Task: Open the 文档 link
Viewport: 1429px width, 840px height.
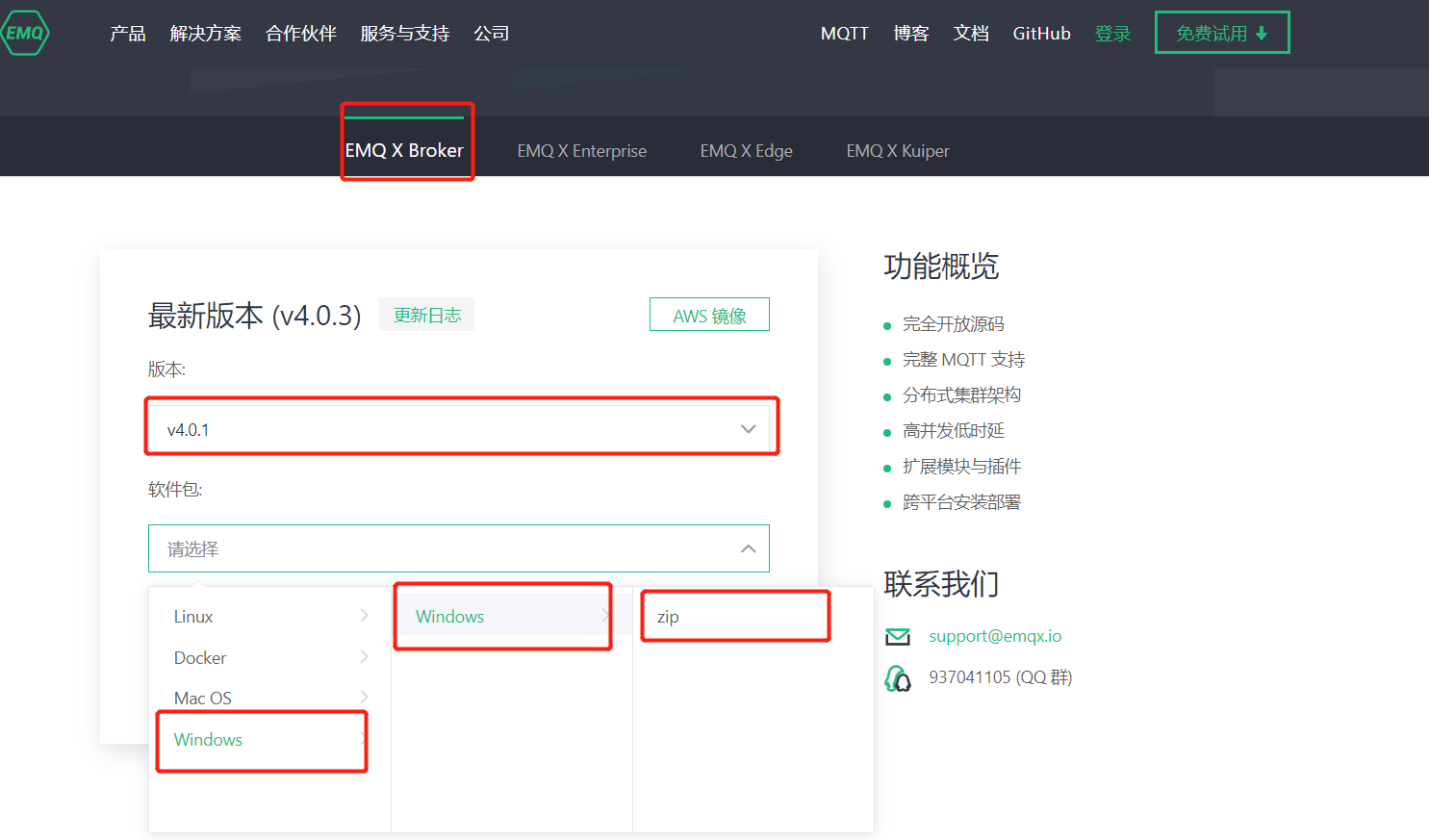Action: (x=971, y=34)
